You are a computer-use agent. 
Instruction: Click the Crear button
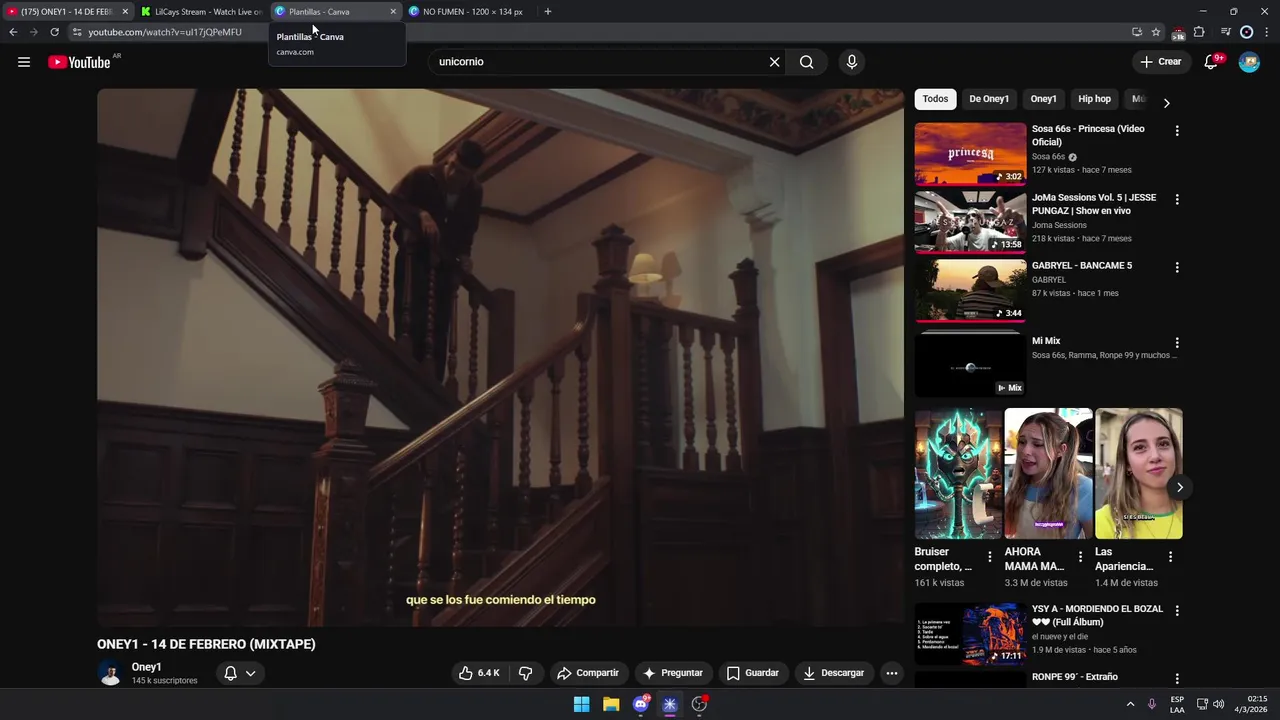pos(1160,62)
